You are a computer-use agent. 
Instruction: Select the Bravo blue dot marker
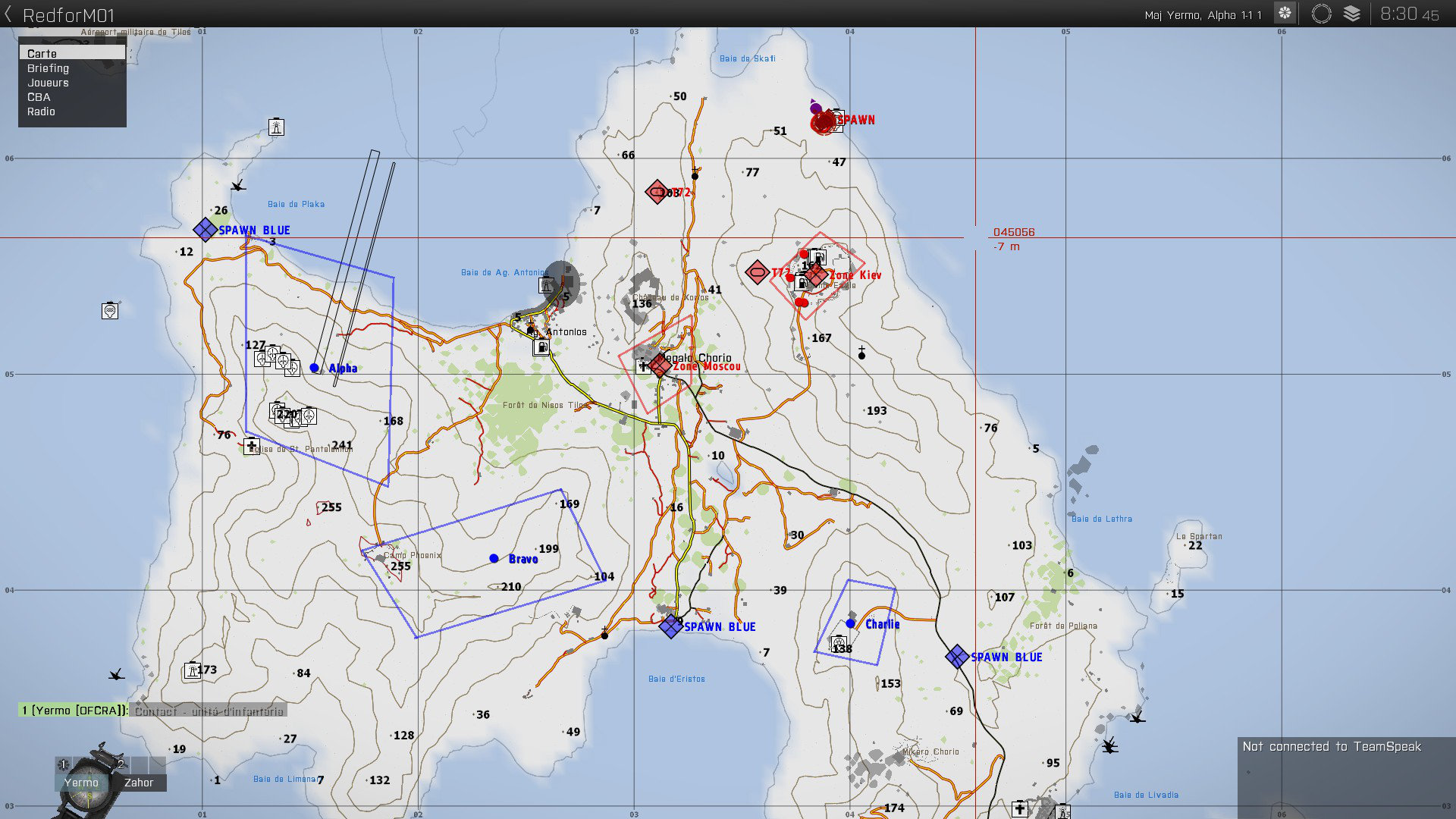click(x=494, y=558)
